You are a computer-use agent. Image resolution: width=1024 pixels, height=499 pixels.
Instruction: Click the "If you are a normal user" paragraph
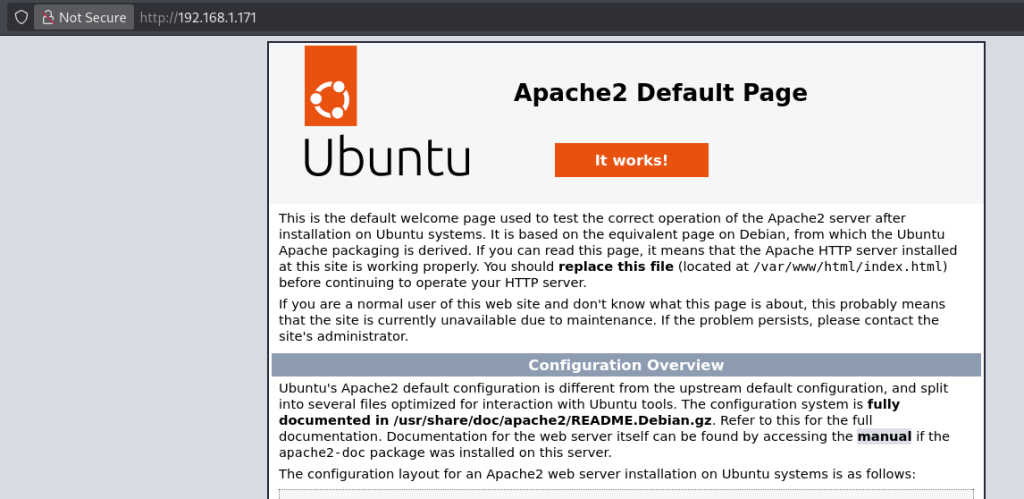tap(610, 304)
